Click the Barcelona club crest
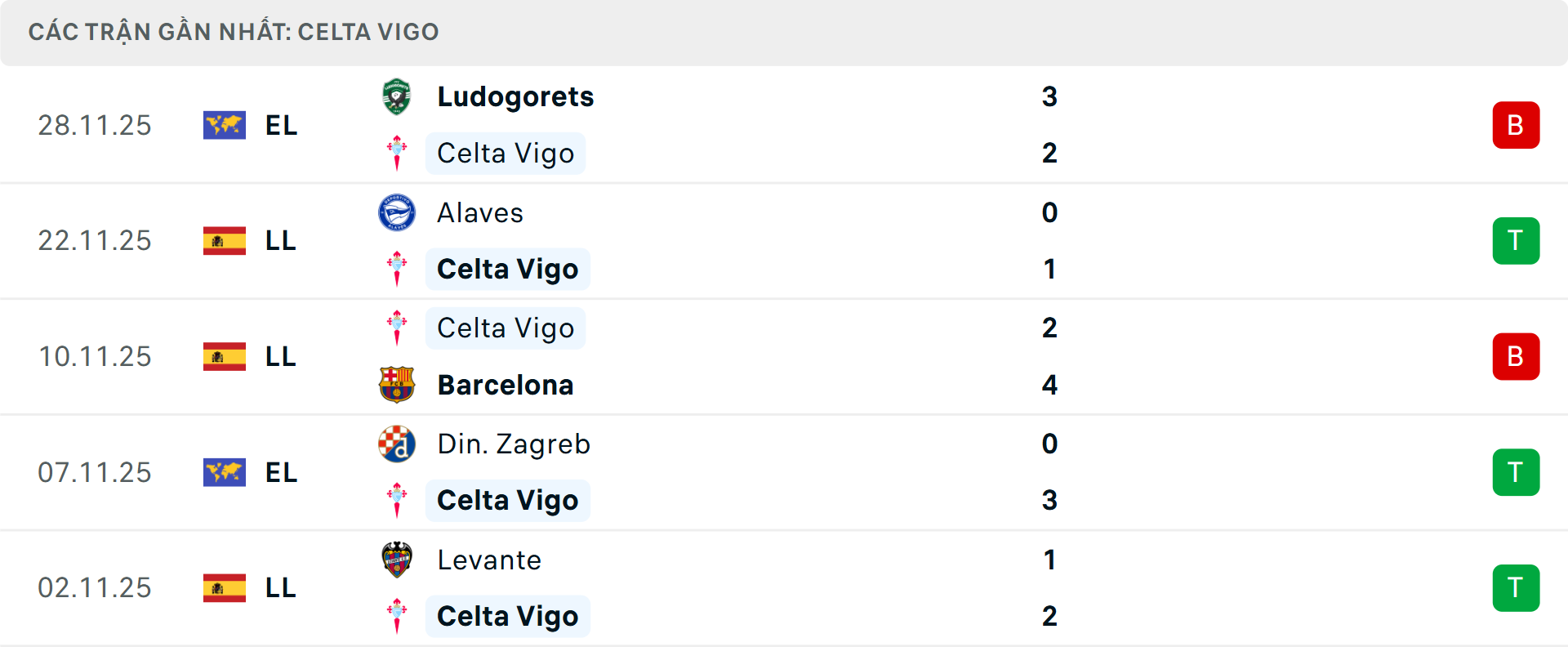1568x647 pixels. (x=397, y=385)
